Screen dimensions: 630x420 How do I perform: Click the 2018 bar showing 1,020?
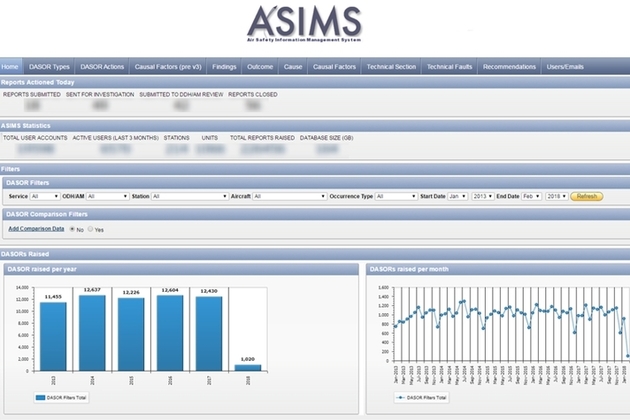(x=248, y=368)
